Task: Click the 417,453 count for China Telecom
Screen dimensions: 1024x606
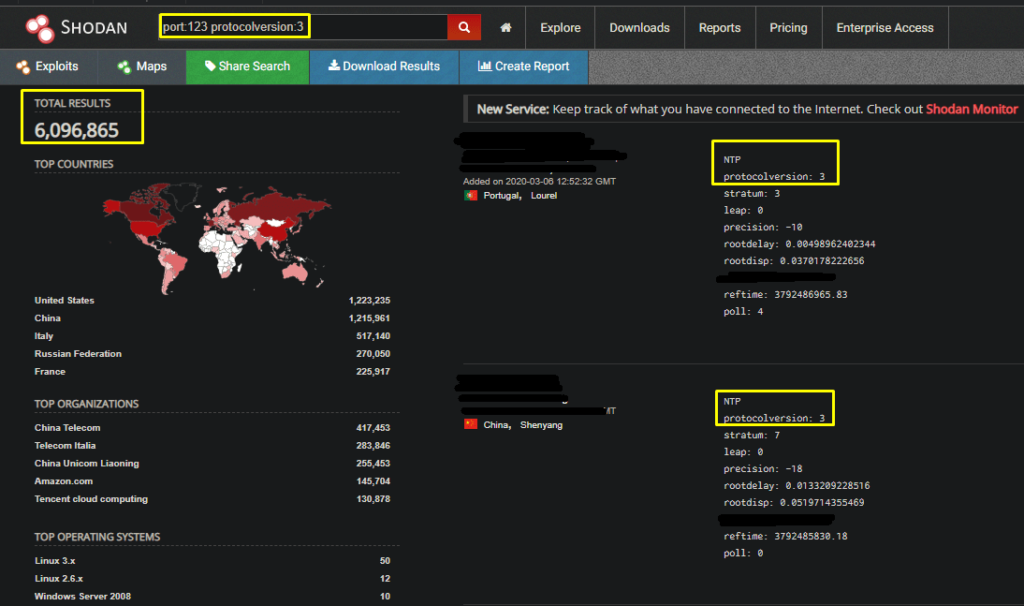Action: click(373, 428)
